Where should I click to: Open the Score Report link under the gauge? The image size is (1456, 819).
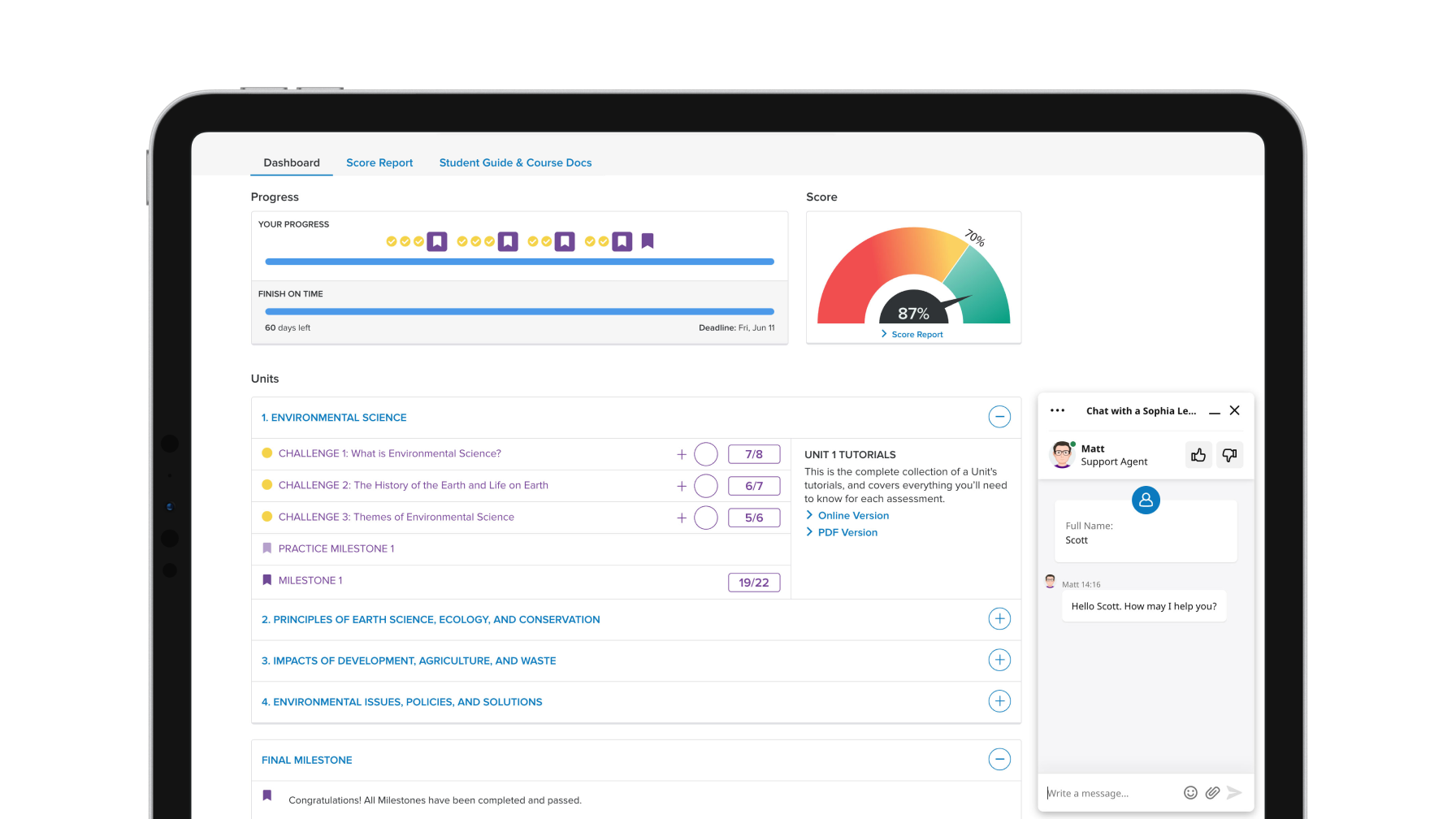point(912,335)
